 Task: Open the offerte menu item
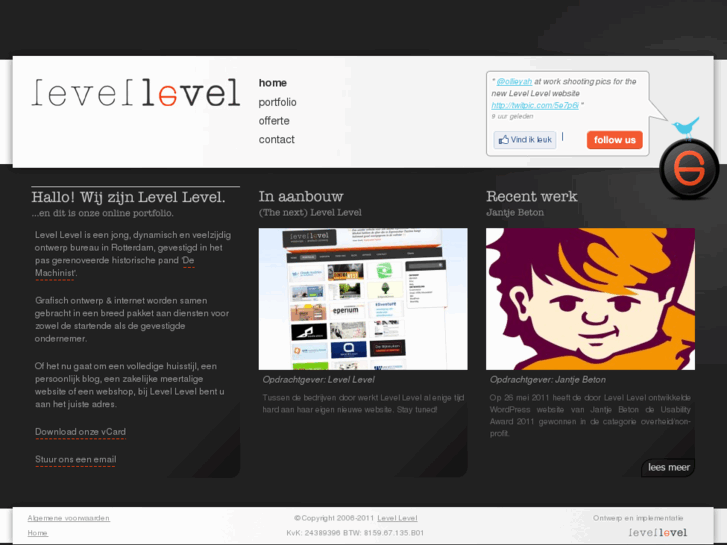[x=274, y=121]
